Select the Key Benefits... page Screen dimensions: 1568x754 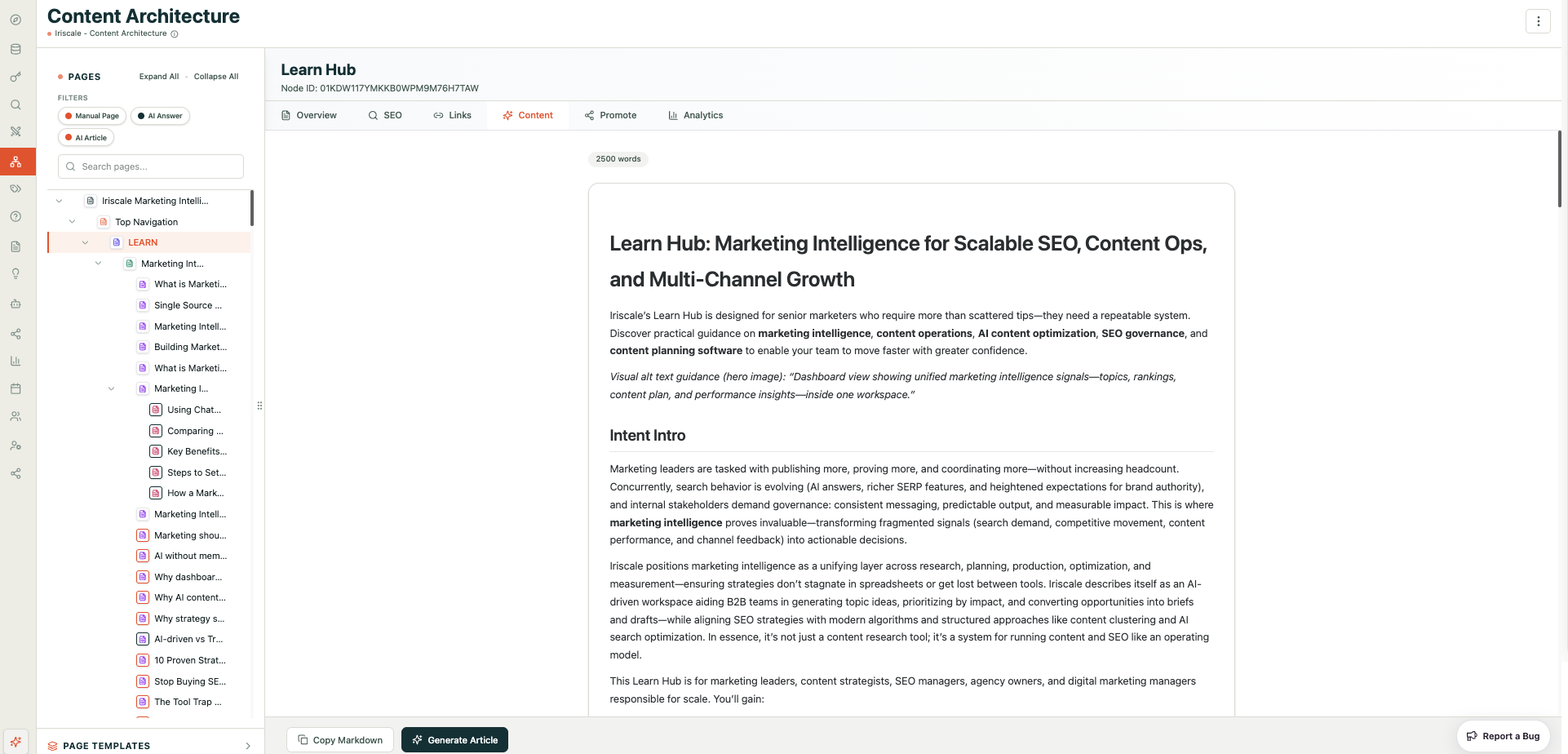coord(197,451)
